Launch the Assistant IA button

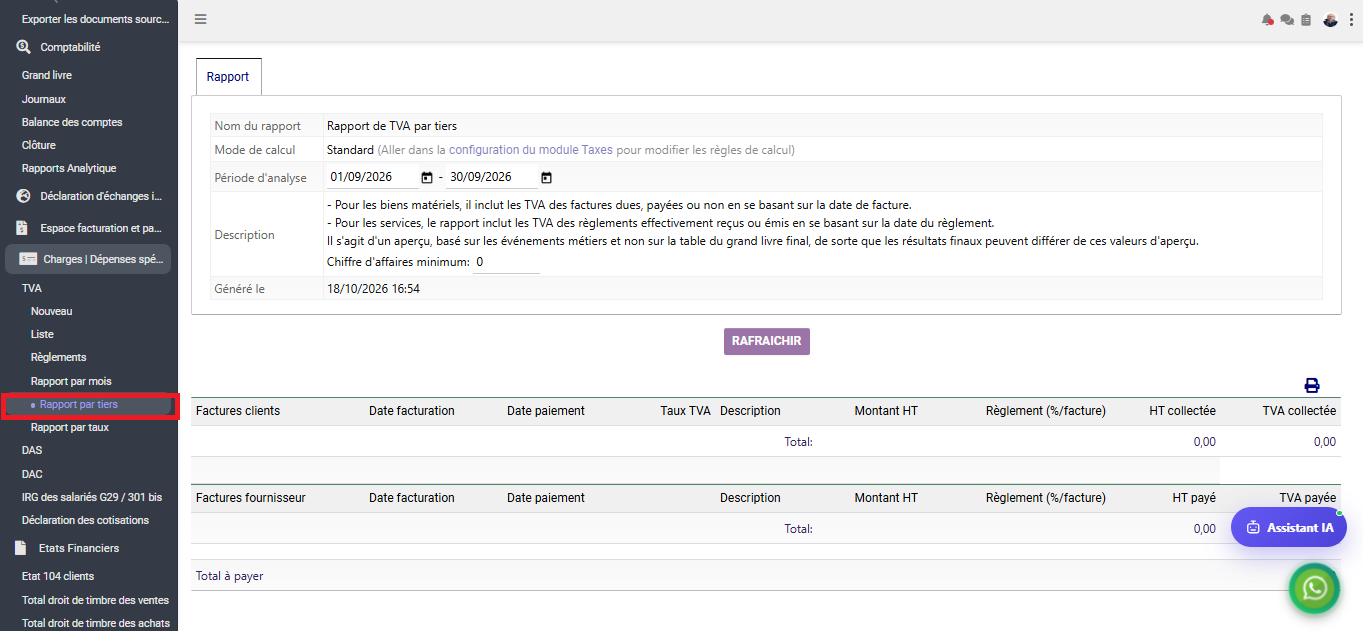point(1289,527)
